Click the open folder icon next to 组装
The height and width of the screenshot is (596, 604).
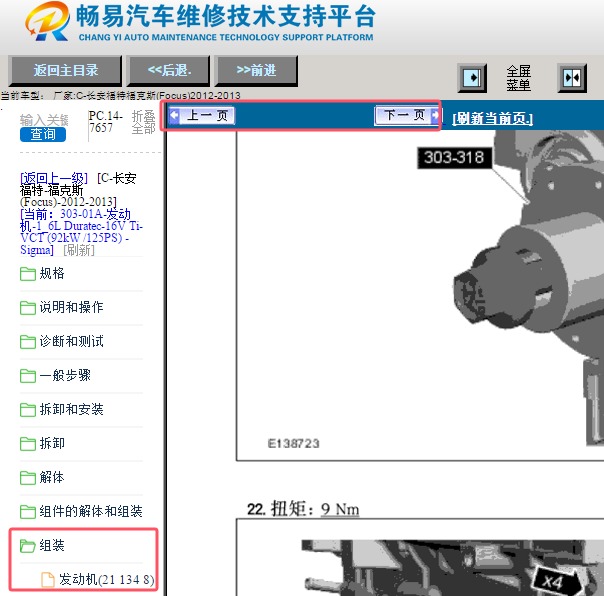(28, 546)
